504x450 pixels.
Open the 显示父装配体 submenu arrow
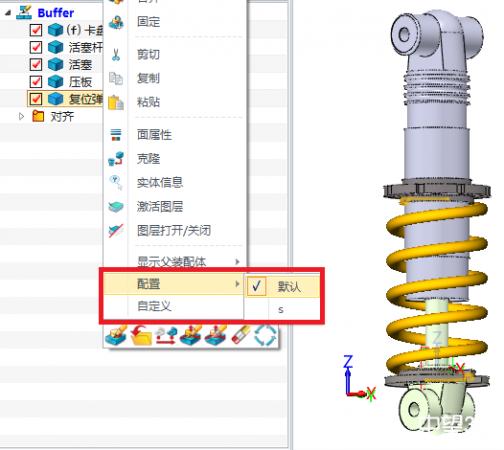point(237,262)
